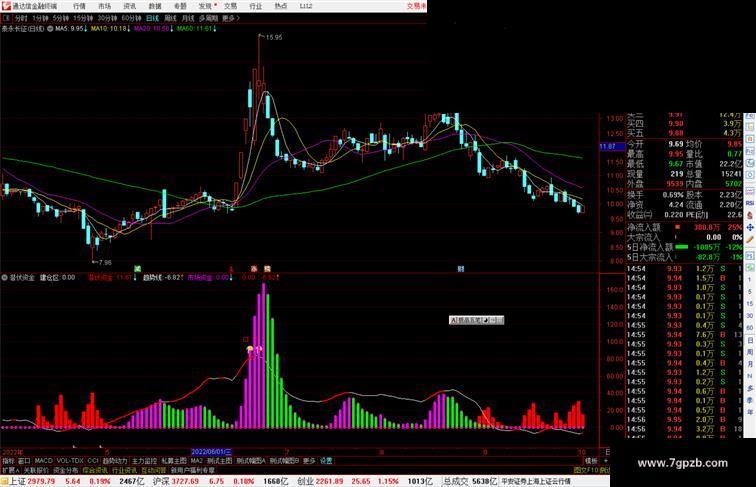Select the MA2 indicator tab
The width and height of the screenshot is (756, 487).
[x=197, y=461]
